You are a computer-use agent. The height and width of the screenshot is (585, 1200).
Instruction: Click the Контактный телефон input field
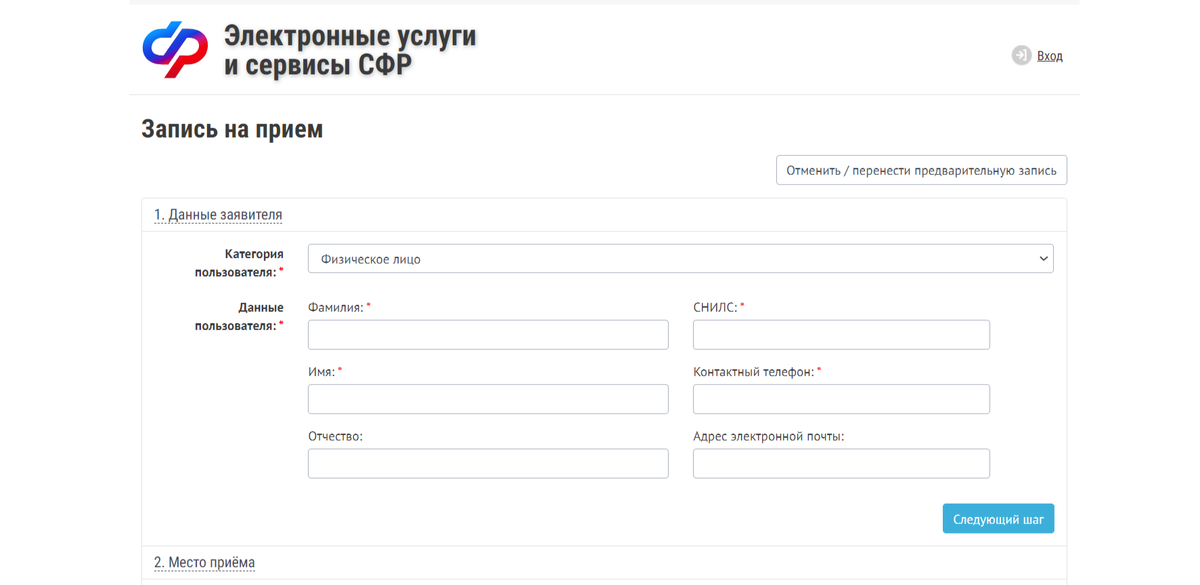click(x=840, y=398)
